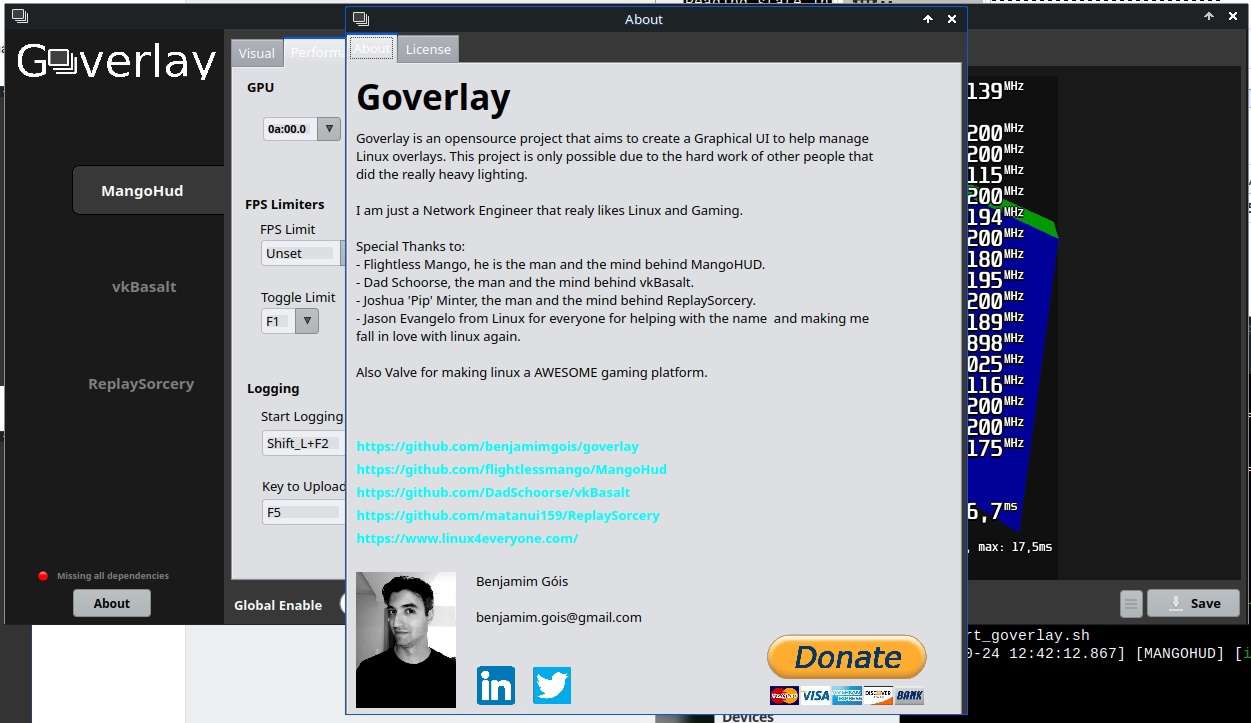
Task: Open the LinkedIn profile icon
Action: (x=496, y=686)
